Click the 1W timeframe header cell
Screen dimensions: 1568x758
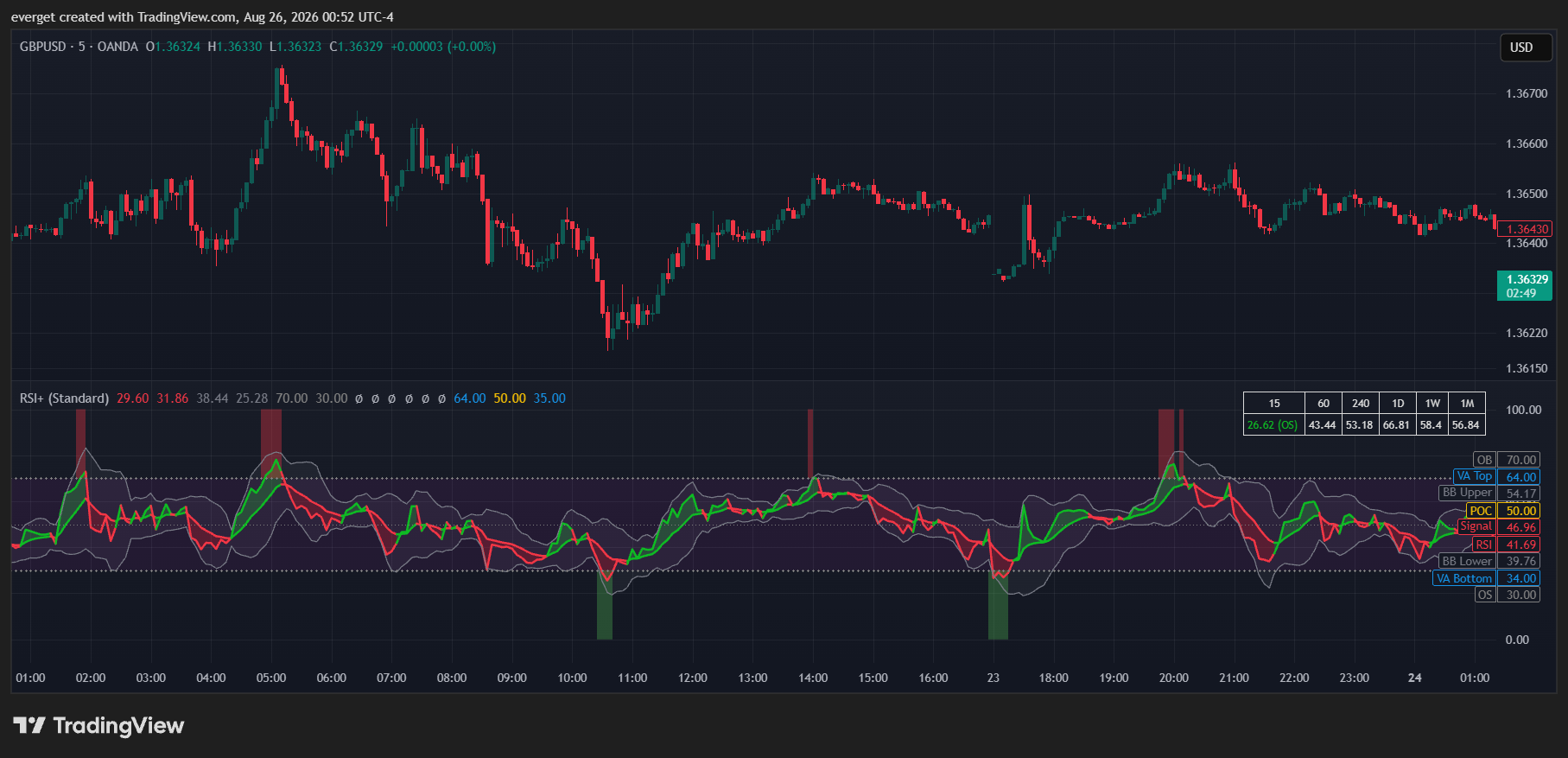1432,403
